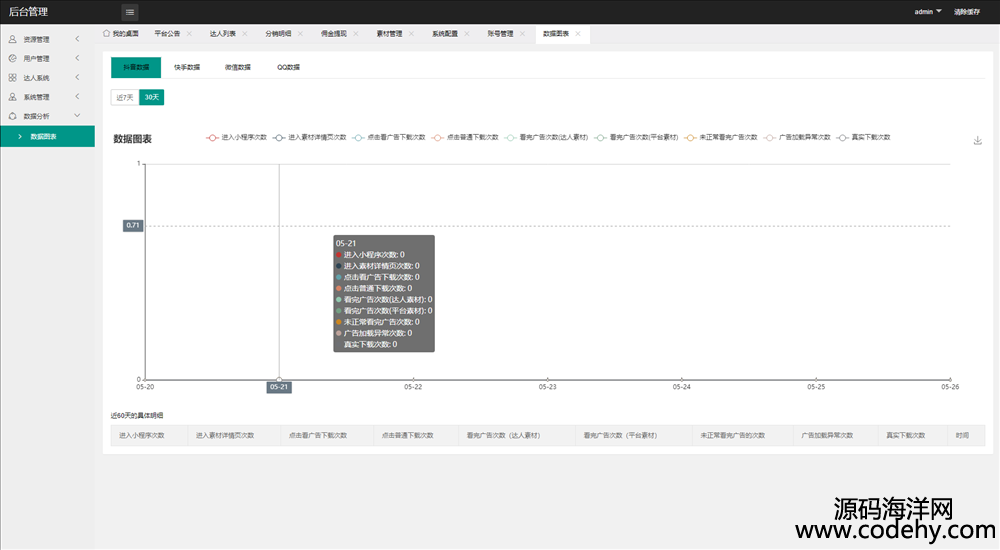Hide the 真实下载次数 legend series

pyautogui.click(x=863, y=137)
